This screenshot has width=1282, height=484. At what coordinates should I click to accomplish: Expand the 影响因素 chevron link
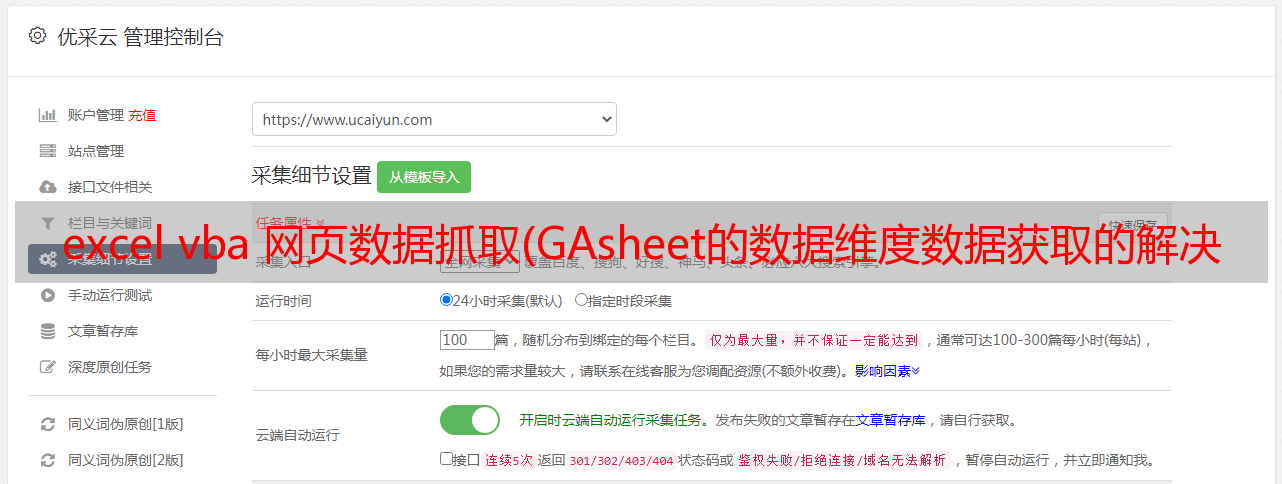[x=887, y=371]
